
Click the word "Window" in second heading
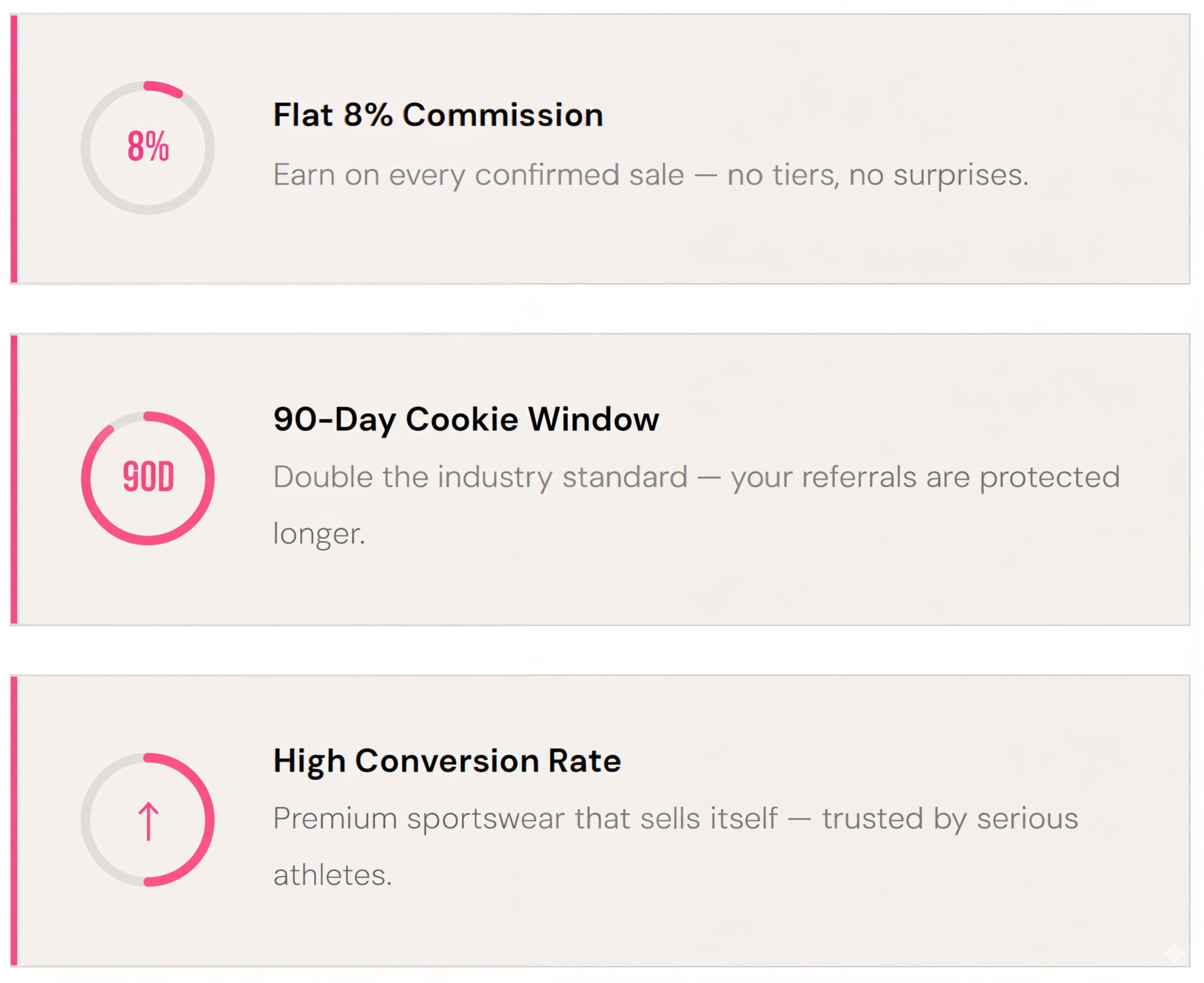tap(593, 419)
